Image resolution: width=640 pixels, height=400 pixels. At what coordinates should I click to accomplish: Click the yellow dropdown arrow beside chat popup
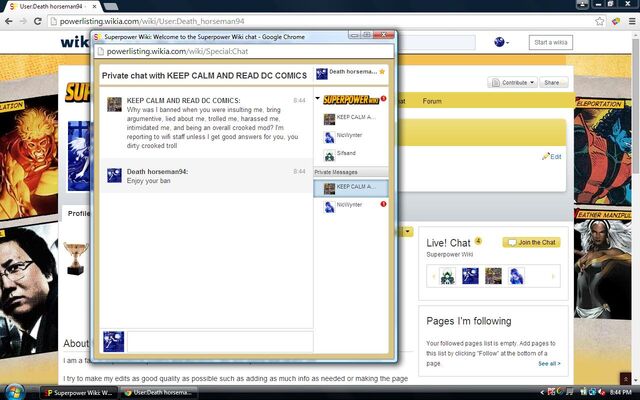[x=407, y=232]
